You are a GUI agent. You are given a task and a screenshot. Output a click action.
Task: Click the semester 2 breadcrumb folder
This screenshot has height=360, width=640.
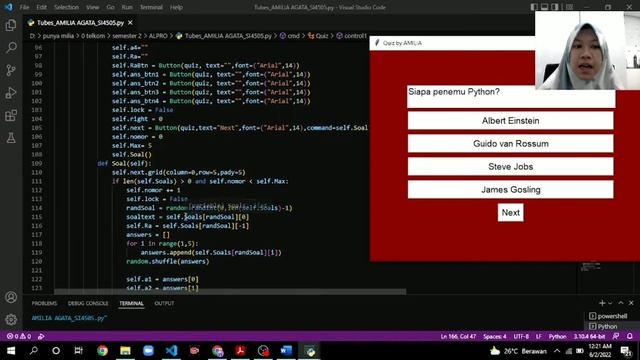[127, 36]
